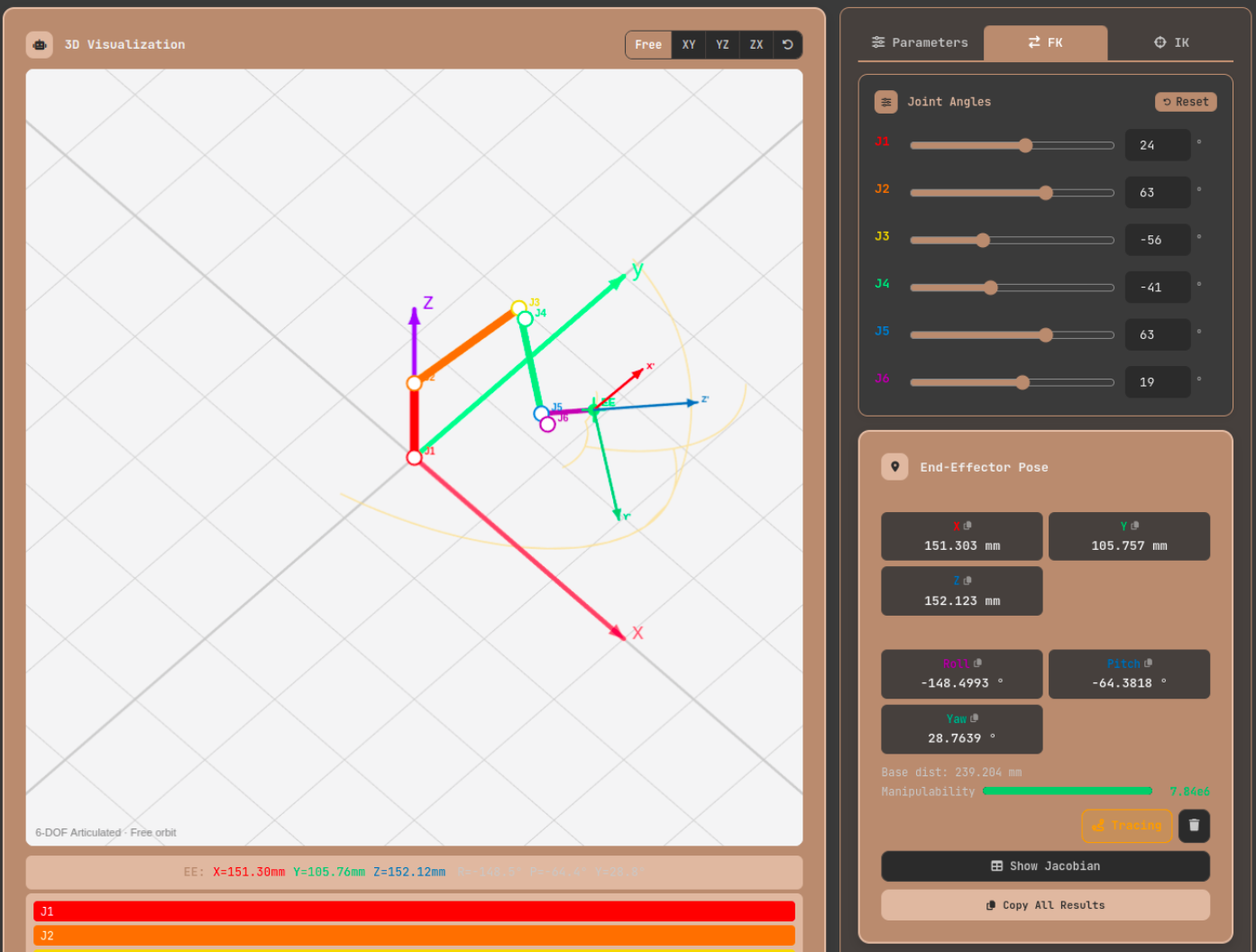Image resolution: width=1256 pixels, height=952 pixels.
Task: Reset all joint angles with the Reset button
Action: coord(1186,102)
